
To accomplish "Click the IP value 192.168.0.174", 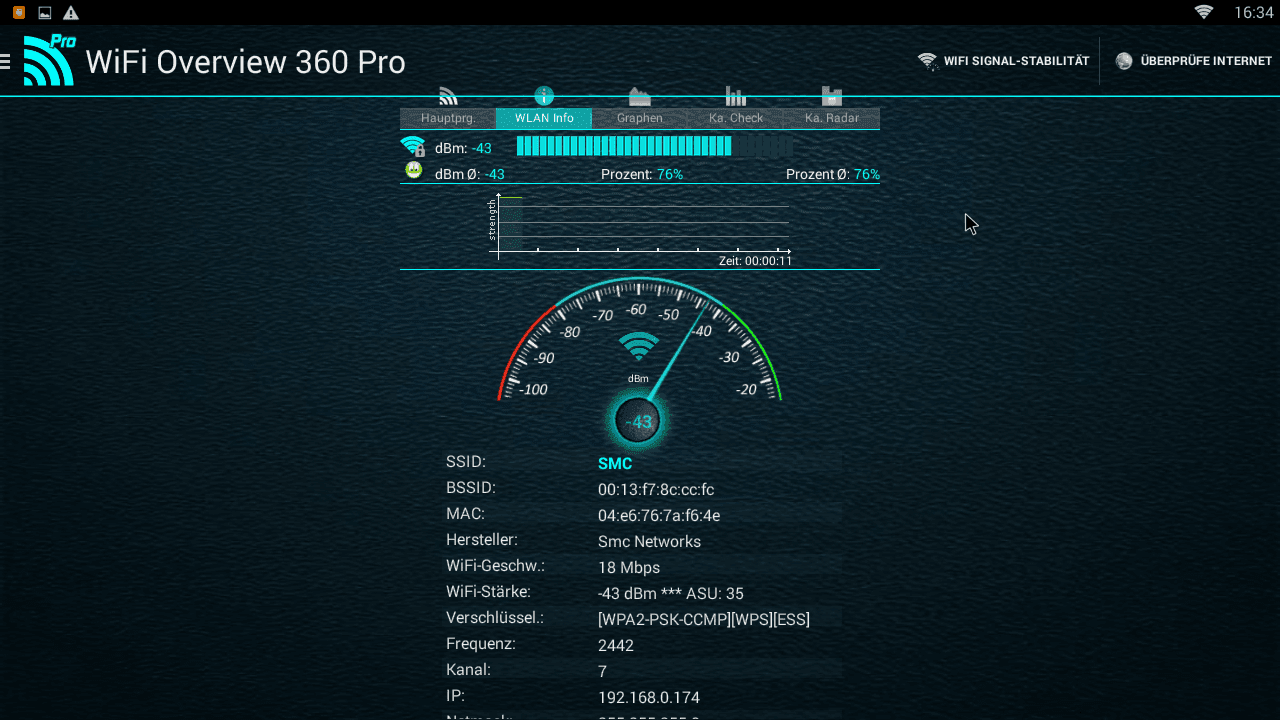I will [649, 698].
